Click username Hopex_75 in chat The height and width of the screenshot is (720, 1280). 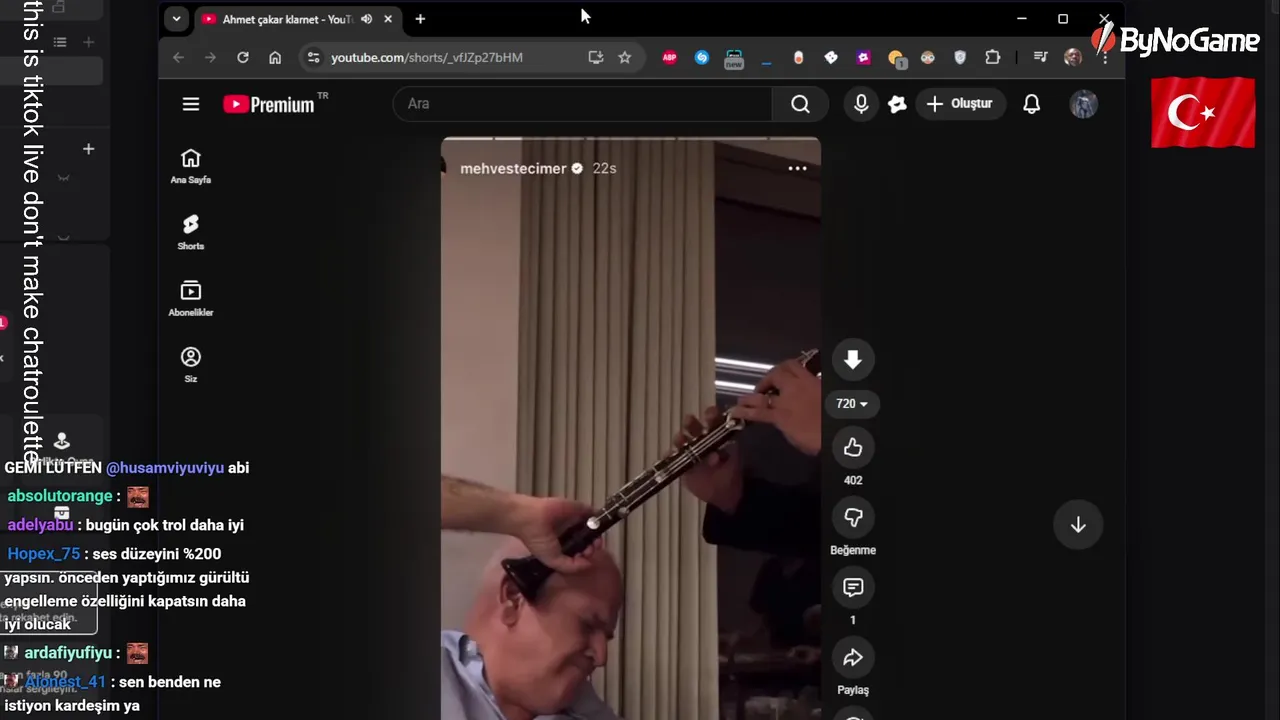(x=44, y=554)
